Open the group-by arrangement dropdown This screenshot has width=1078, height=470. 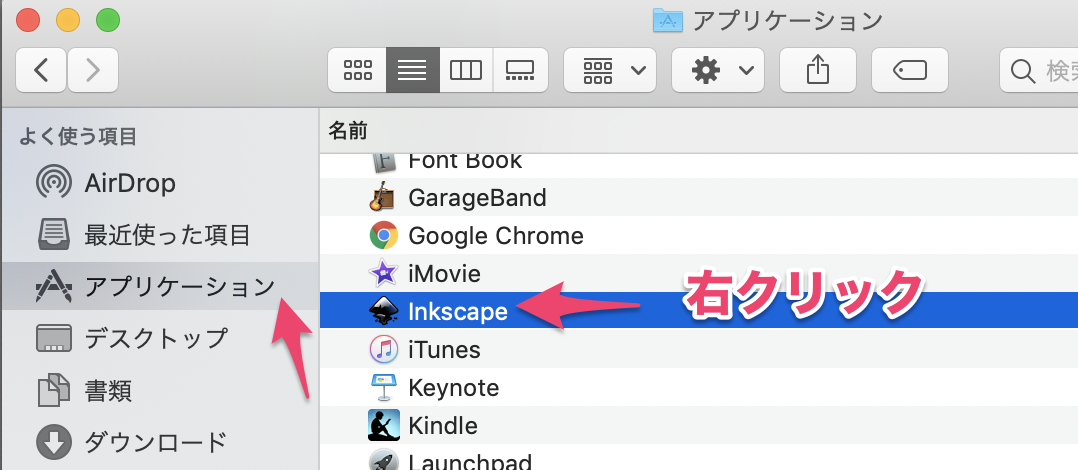pos(610,70)
